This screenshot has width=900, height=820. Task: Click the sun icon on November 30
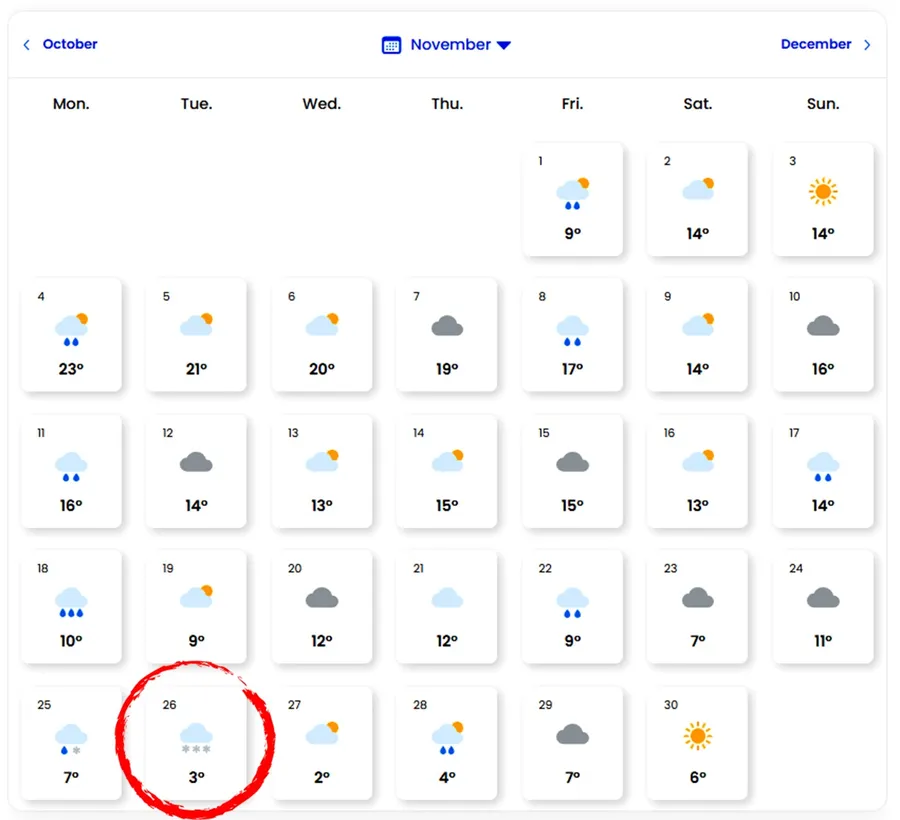click(x=698, y=737)
